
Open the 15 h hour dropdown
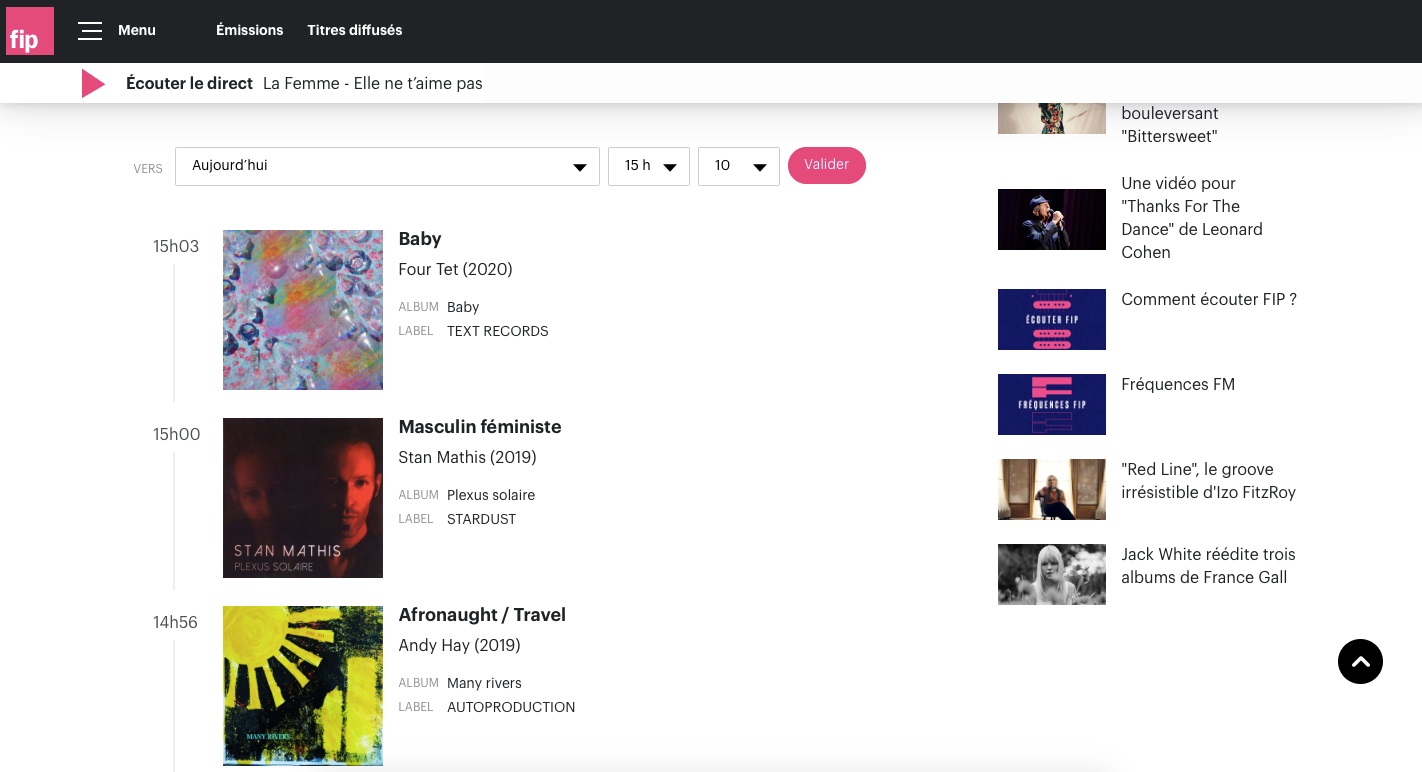pos(649,166)
